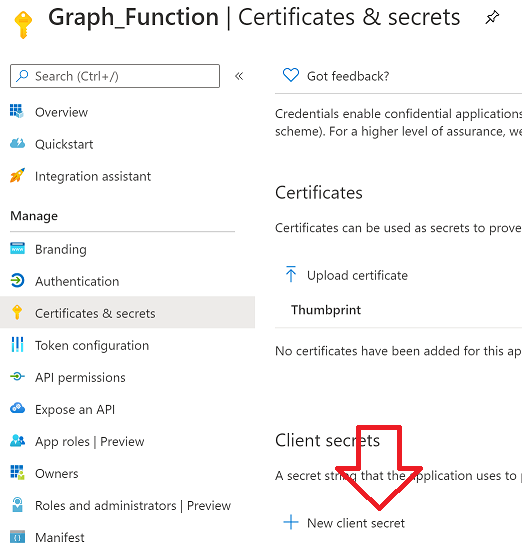Click the upload arrow icon
This screenshot has height=551, width=522.
(x=291, y=274)
